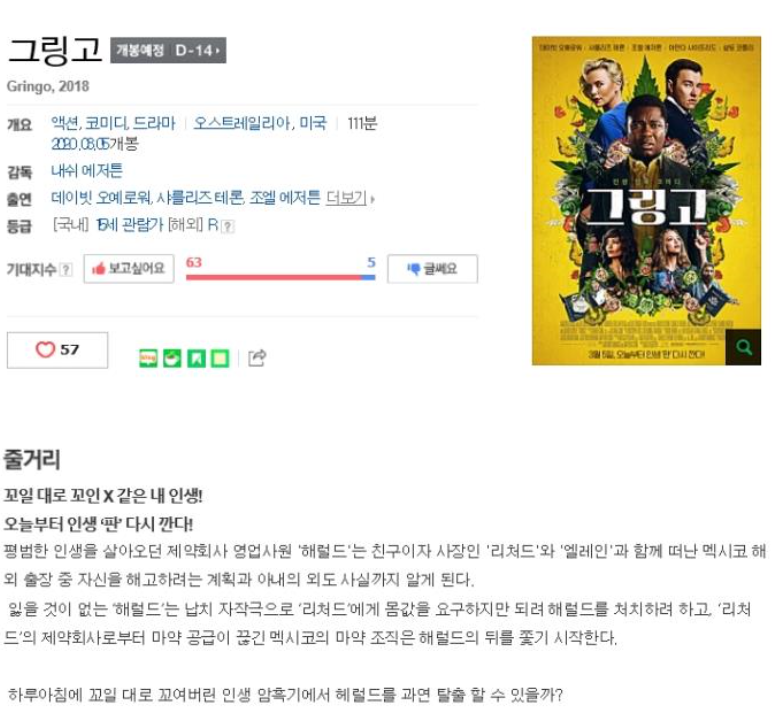Open the external share arrow icon
772x726 pixels.
point(257,358)
